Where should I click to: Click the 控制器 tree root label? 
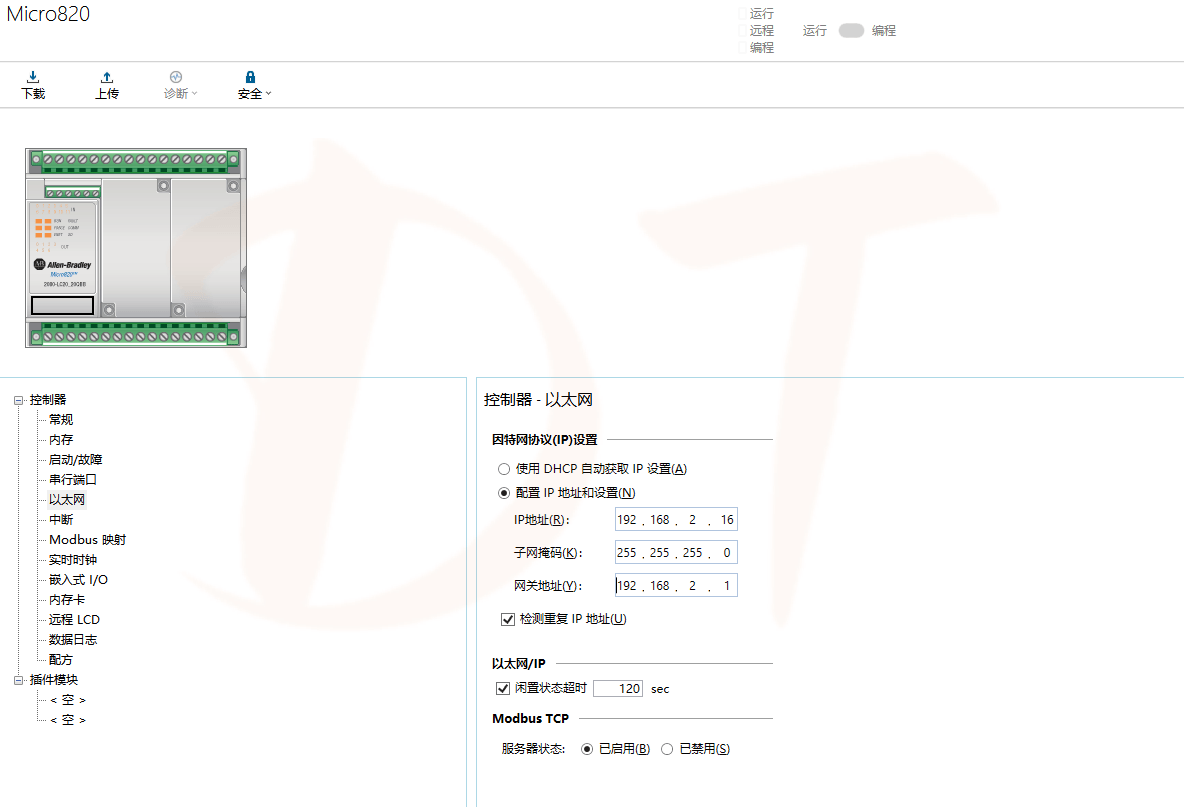[x=48, y=400]
